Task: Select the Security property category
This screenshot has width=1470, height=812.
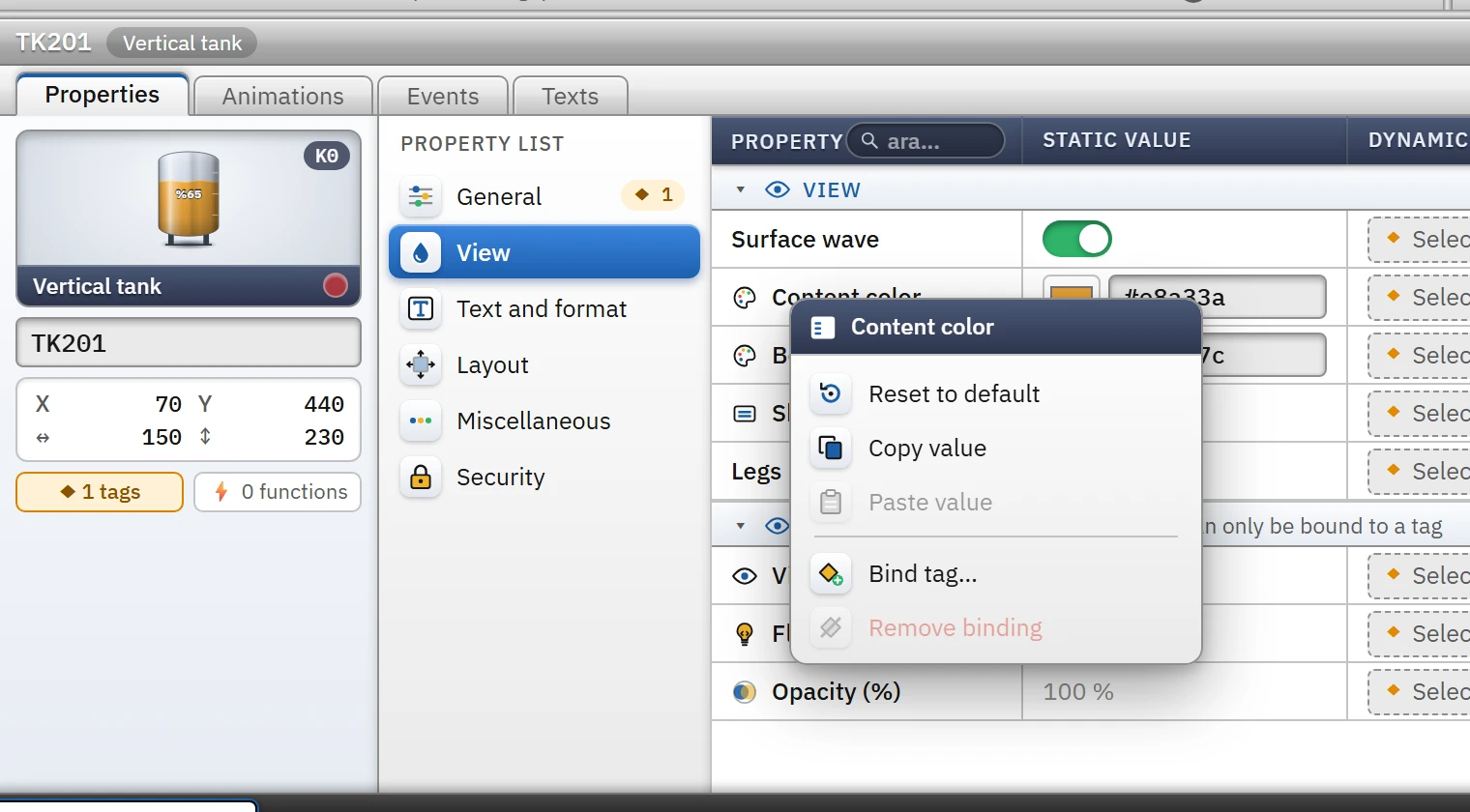Action: (x=544, y=477)
